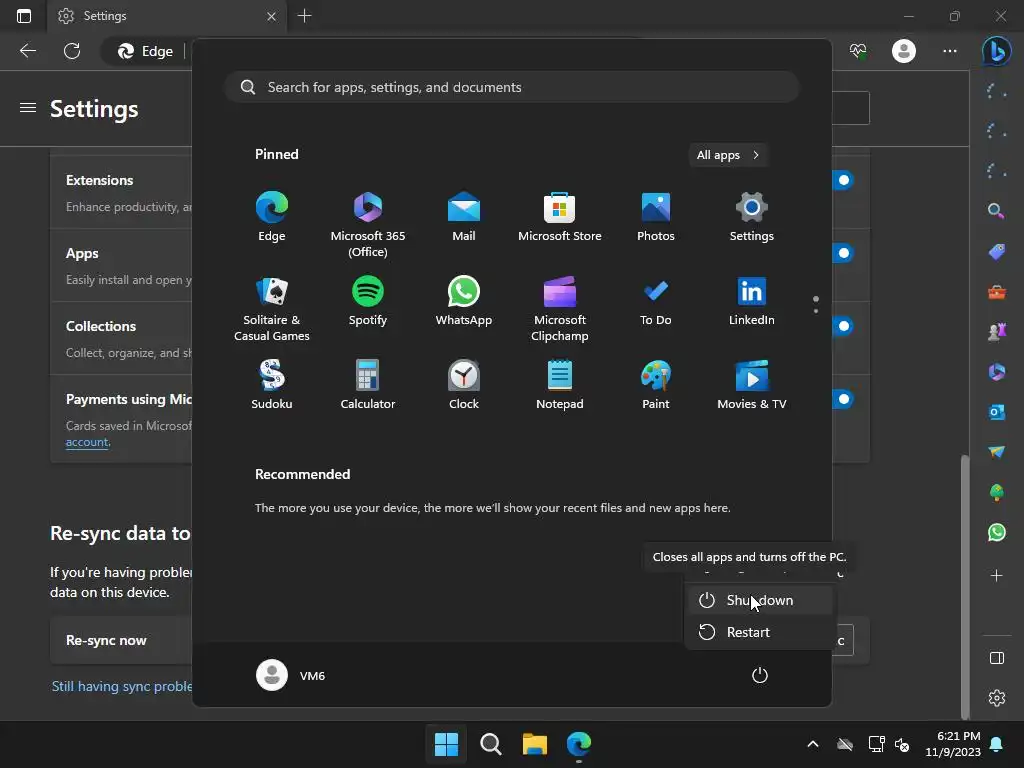Open Bing Copilot icon in Edge
Screen dimensions: 1024x768
click(x=996, y=51)
